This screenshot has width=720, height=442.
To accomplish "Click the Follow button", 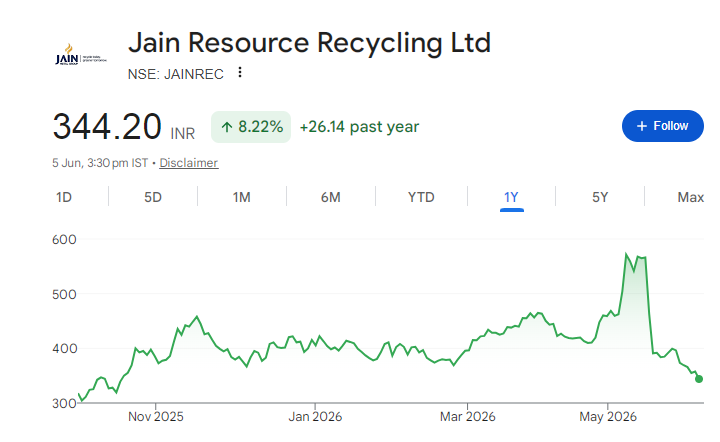I will [663, 126].
